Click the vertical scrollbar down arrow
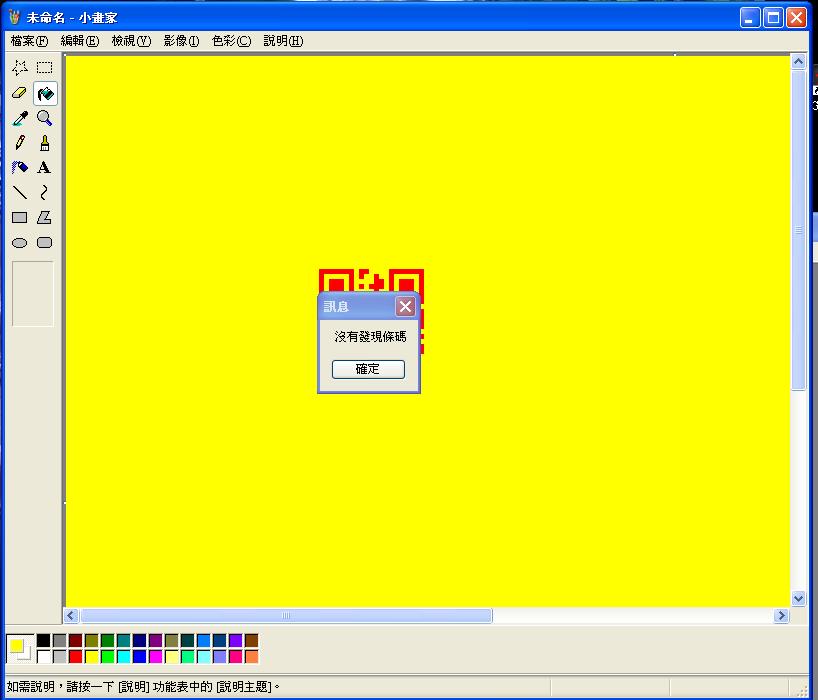Image resolution: width=818 pixels, height=700 pixels. pyautogui.click(x=798, y=598)
